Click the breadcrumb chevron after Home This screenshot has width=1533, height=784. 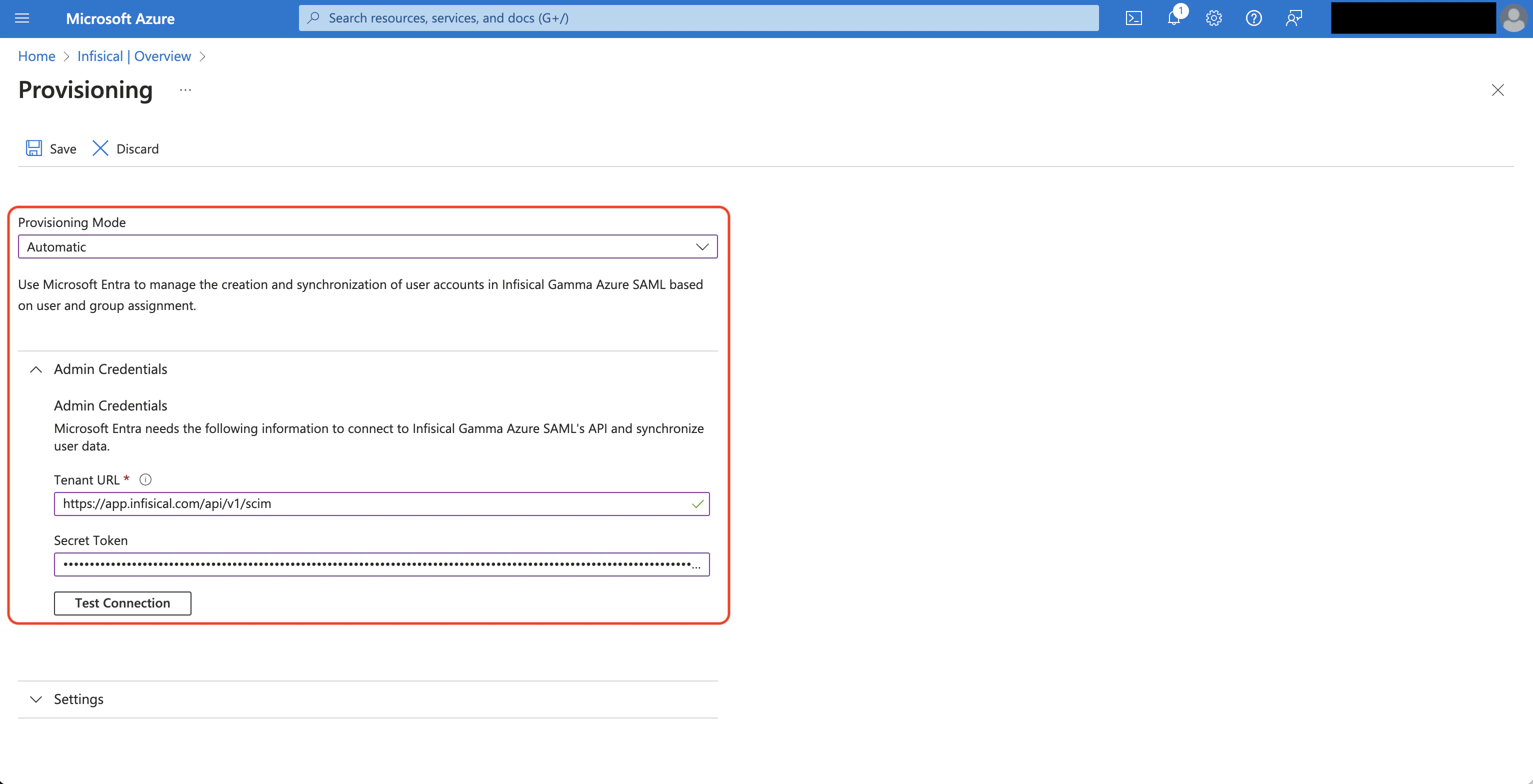point(66,56)
